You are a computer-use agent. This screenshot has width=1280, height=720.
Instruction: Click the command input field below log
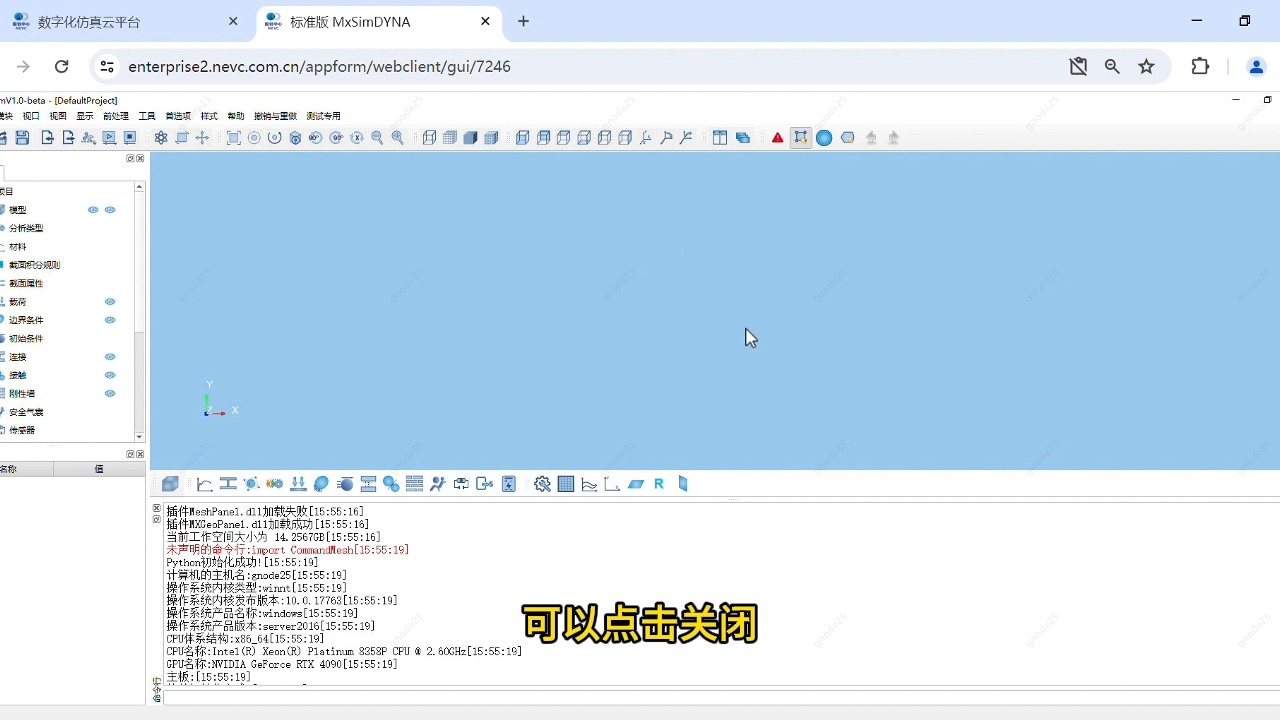[720, 696]
